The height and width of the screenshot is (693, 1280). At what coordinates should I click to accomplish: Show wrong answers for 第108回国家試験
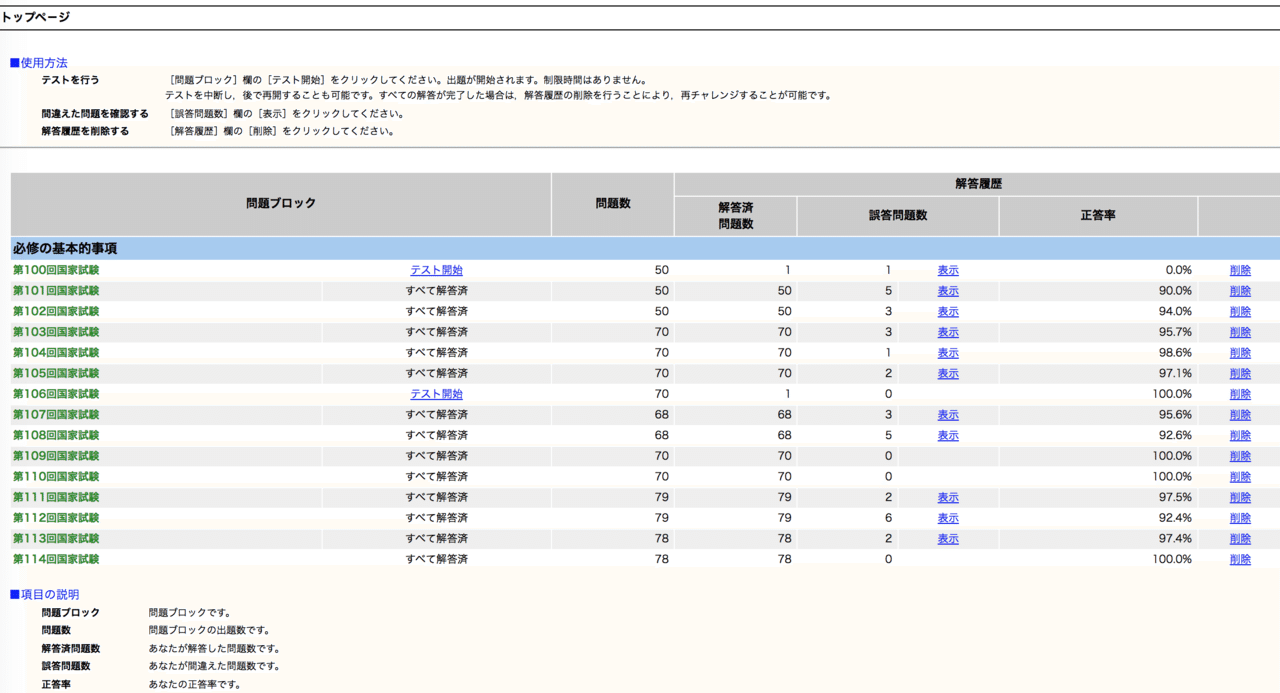(948, 435)
